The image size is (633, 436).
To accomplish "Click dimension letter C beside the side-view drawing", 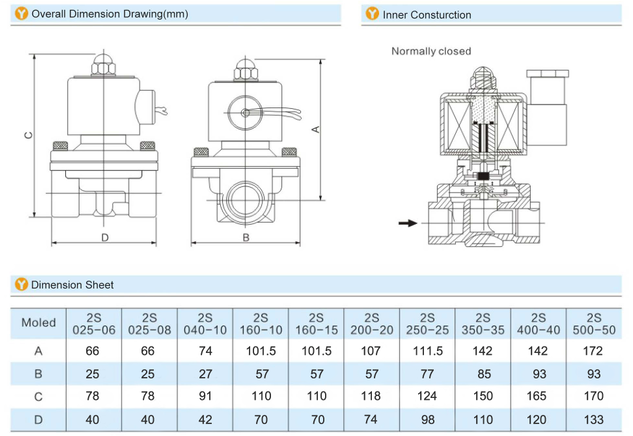I will 28,135.
